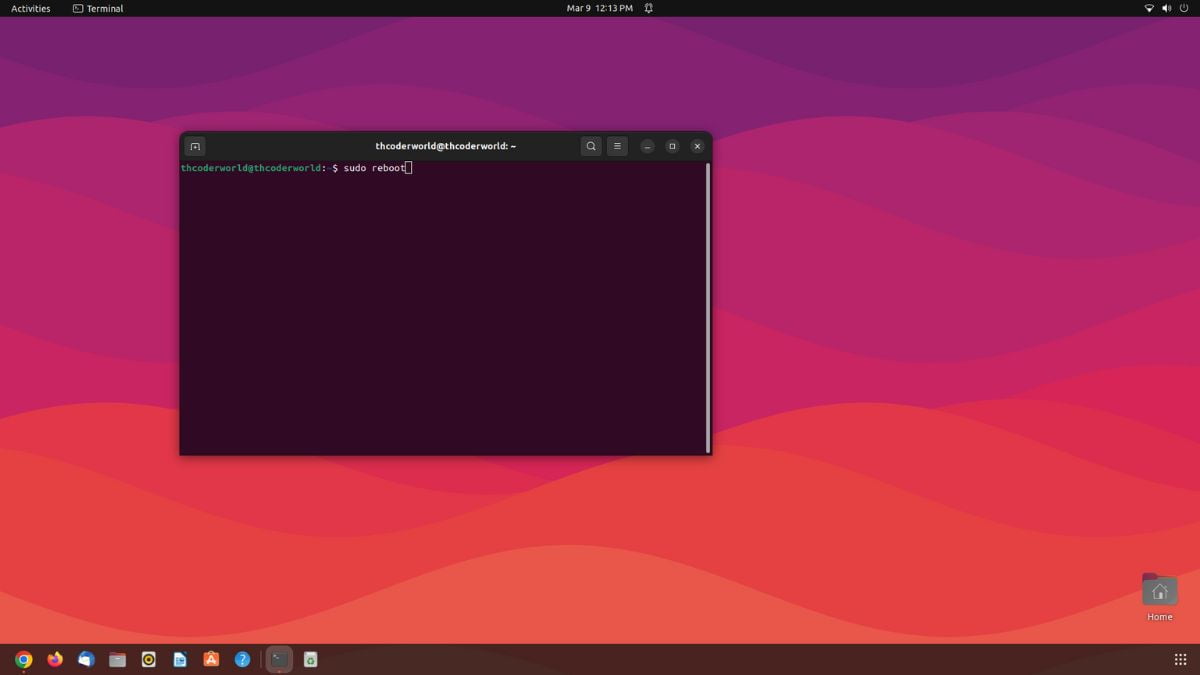Select the running Terminal in the dock

[278, 659]
